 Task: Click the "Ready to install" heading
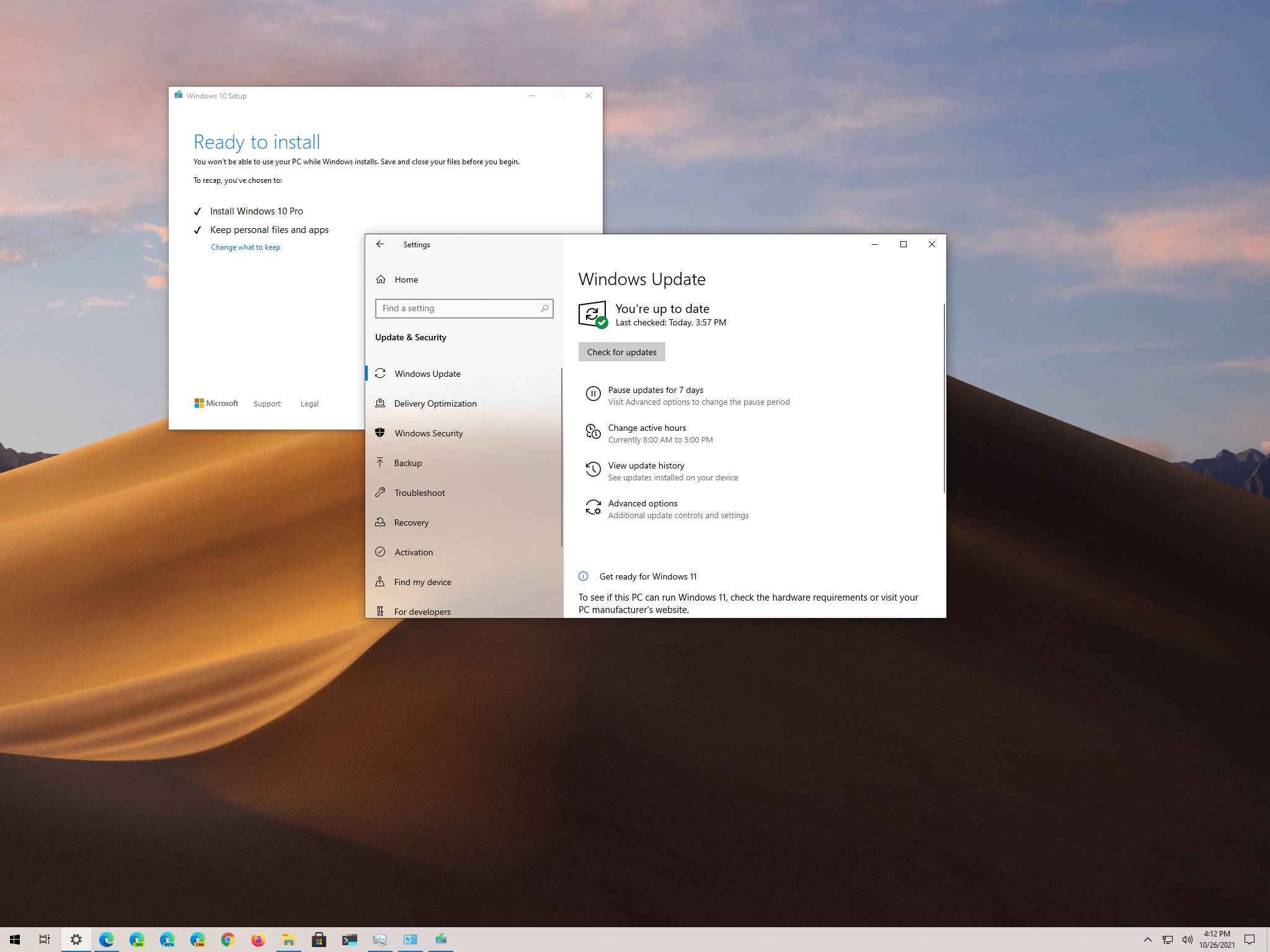pos(257,142)
